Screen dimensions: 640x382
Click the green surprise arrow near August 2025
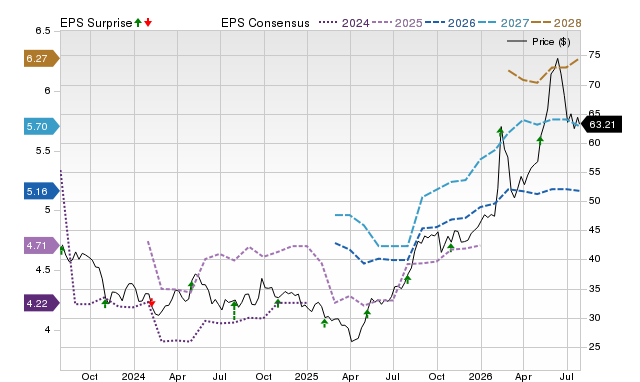(x=407, y=280)
